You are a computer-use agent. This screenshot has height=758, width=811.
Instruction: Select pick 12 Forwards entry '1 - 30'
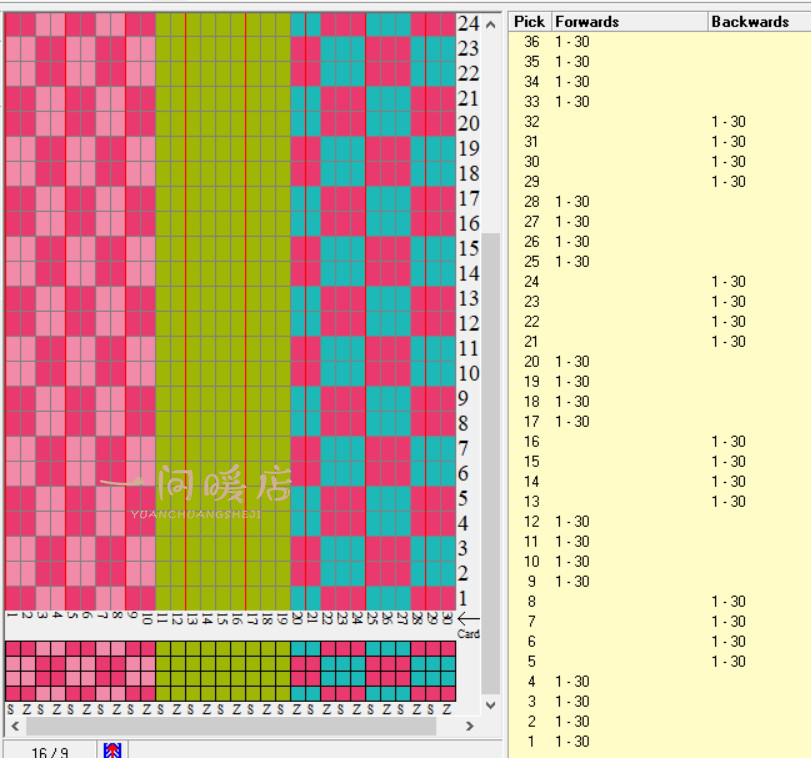click(572, 522)
